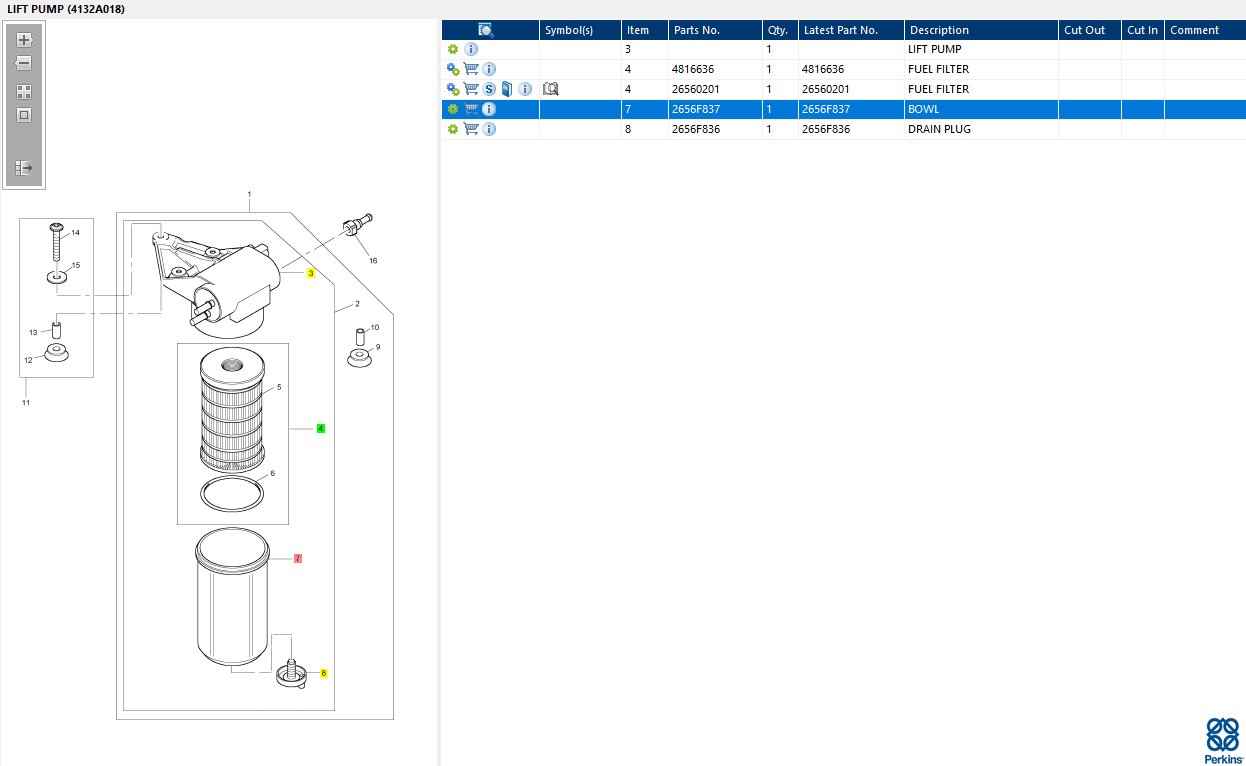Click the gears icon for part 4816636
This screenshot has height=766, width=1246.
click(x=453, y=69)
